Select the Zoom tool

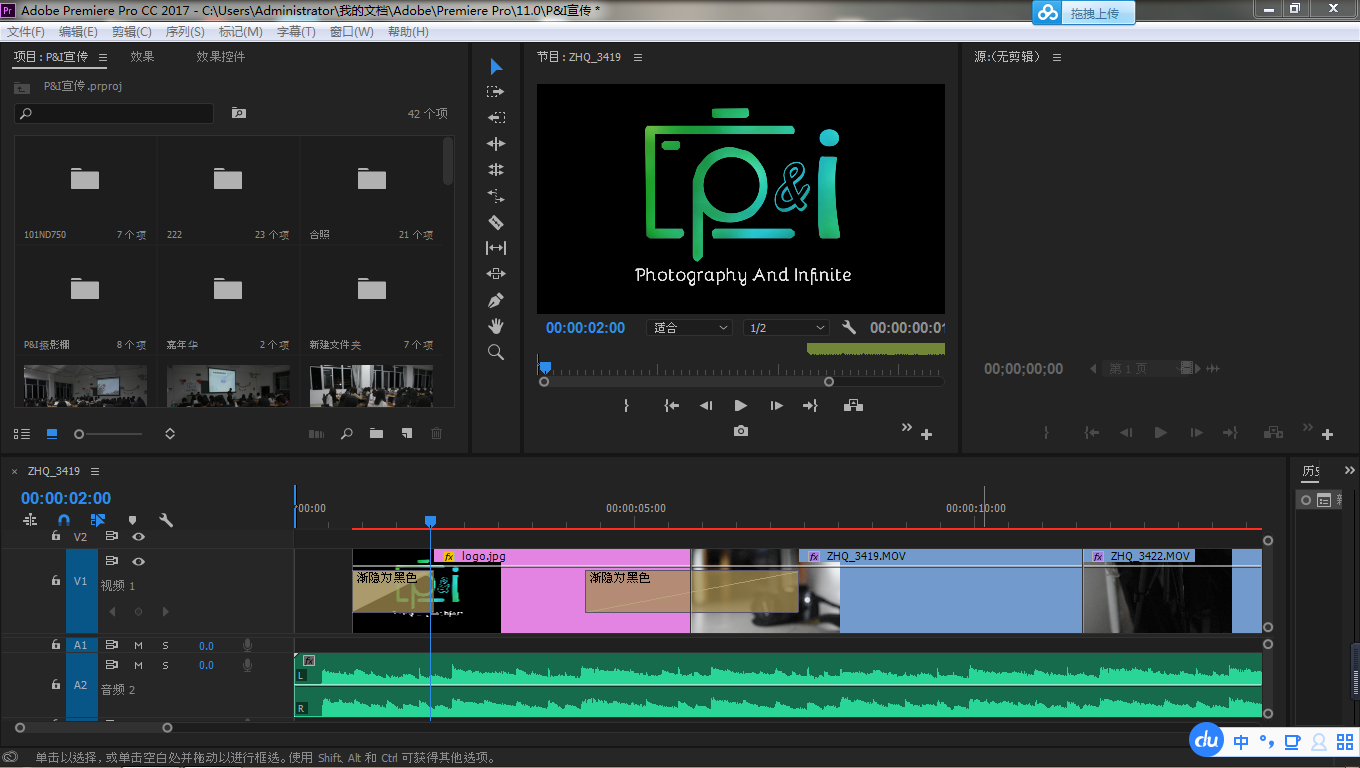496,352
